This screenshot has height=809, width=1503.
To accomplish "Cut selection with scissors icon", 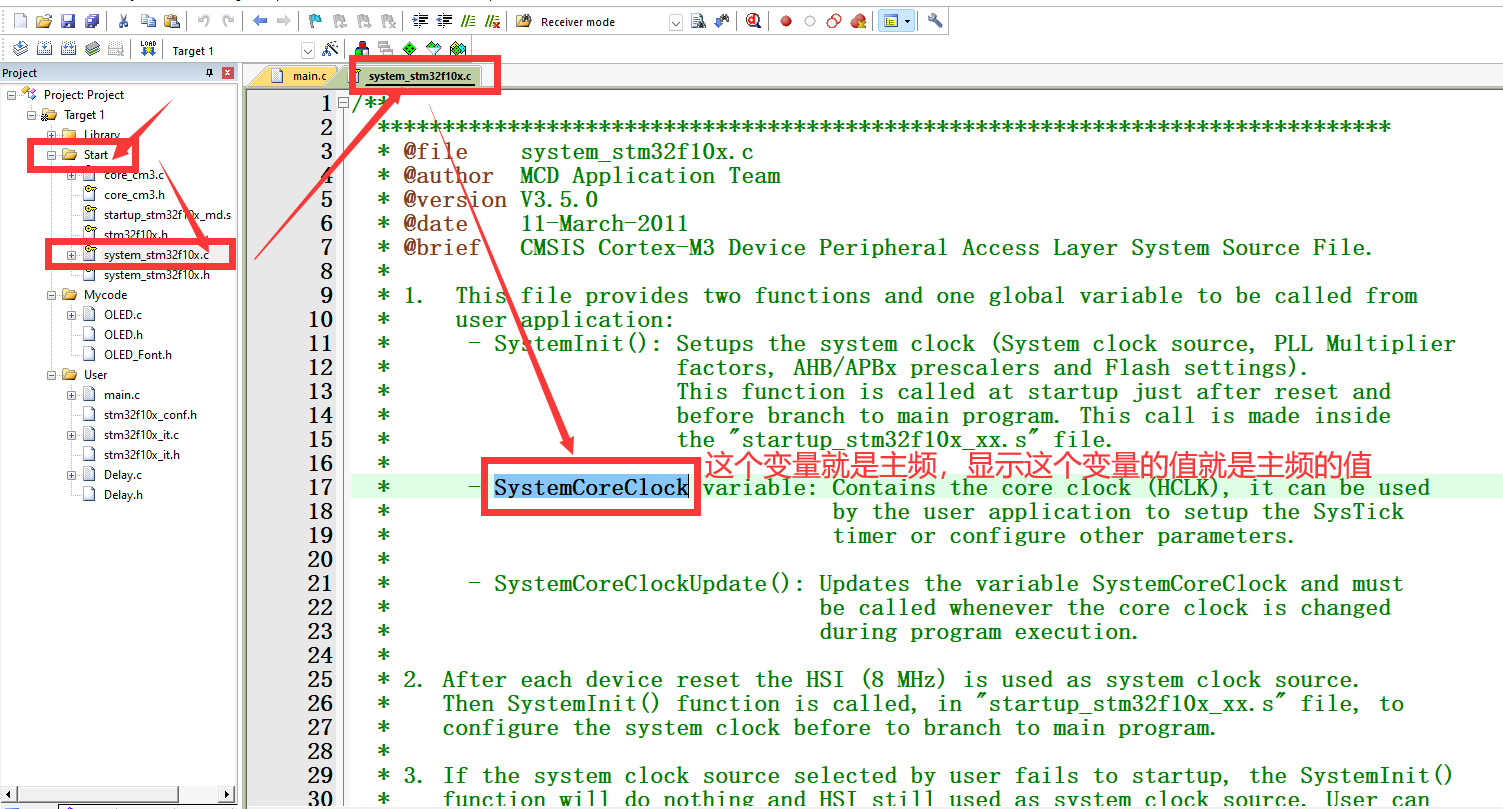I will click(x=123, y=21).
